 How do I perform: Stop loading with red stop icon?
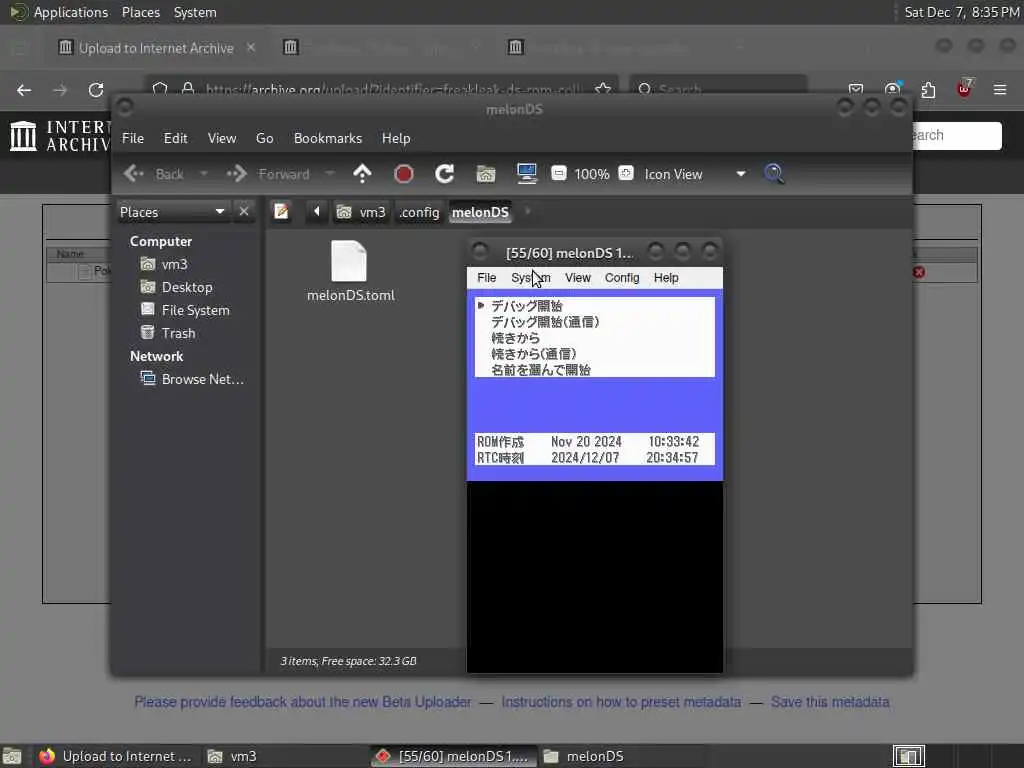(x=404, y=174)
